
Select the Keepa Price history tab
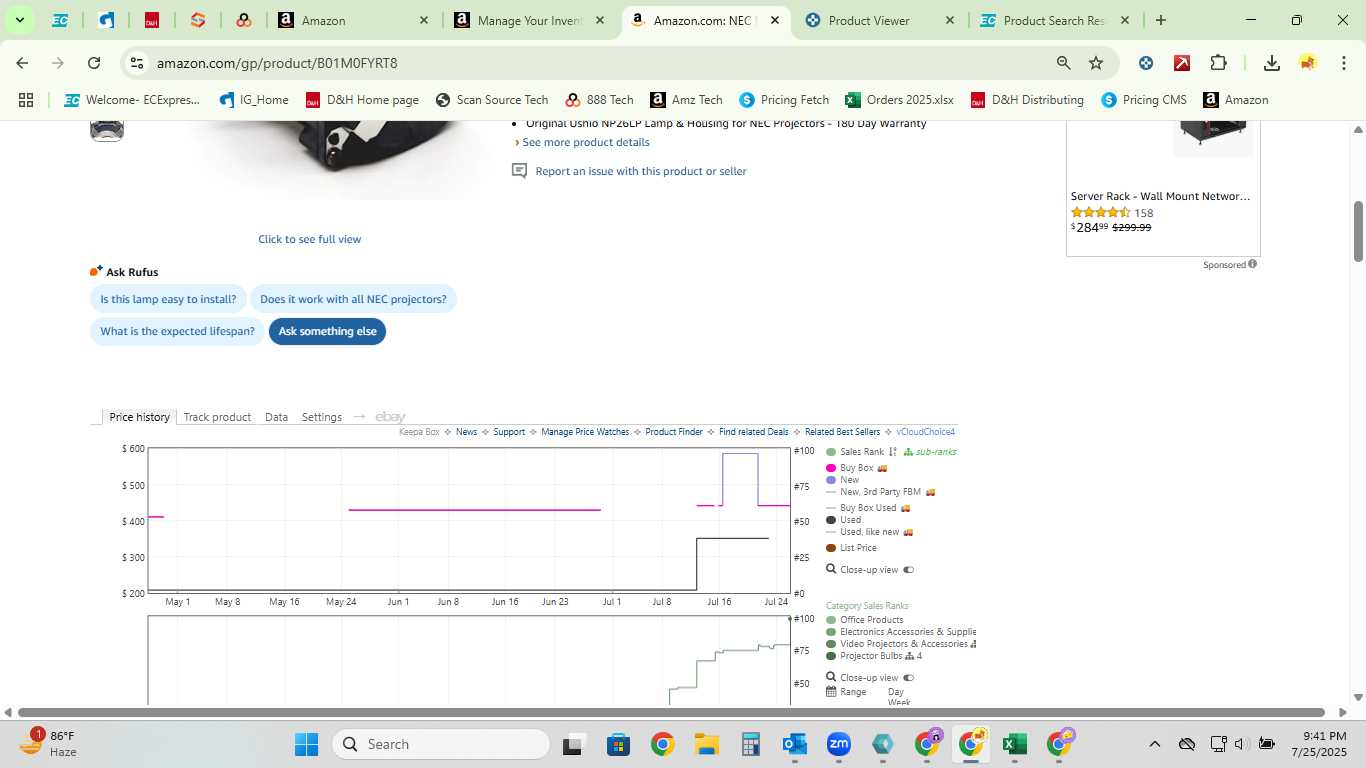pyautogui.click(x=139, y=417)
